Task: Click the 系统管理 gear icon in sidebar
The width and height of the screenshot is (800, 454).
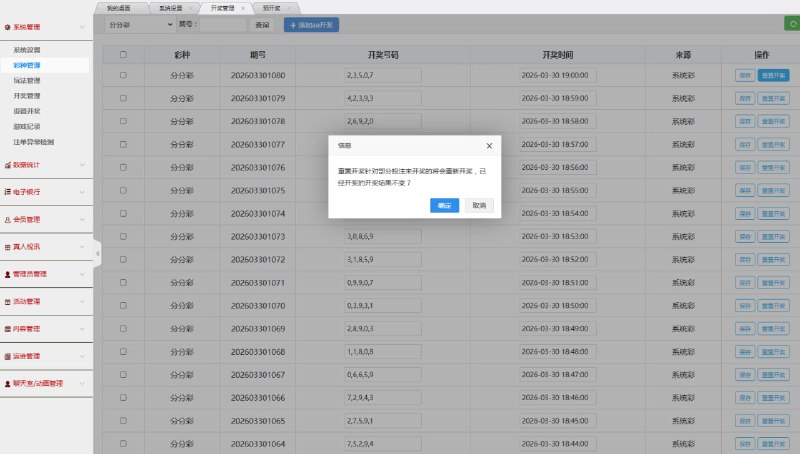Action: click(8, 27)
